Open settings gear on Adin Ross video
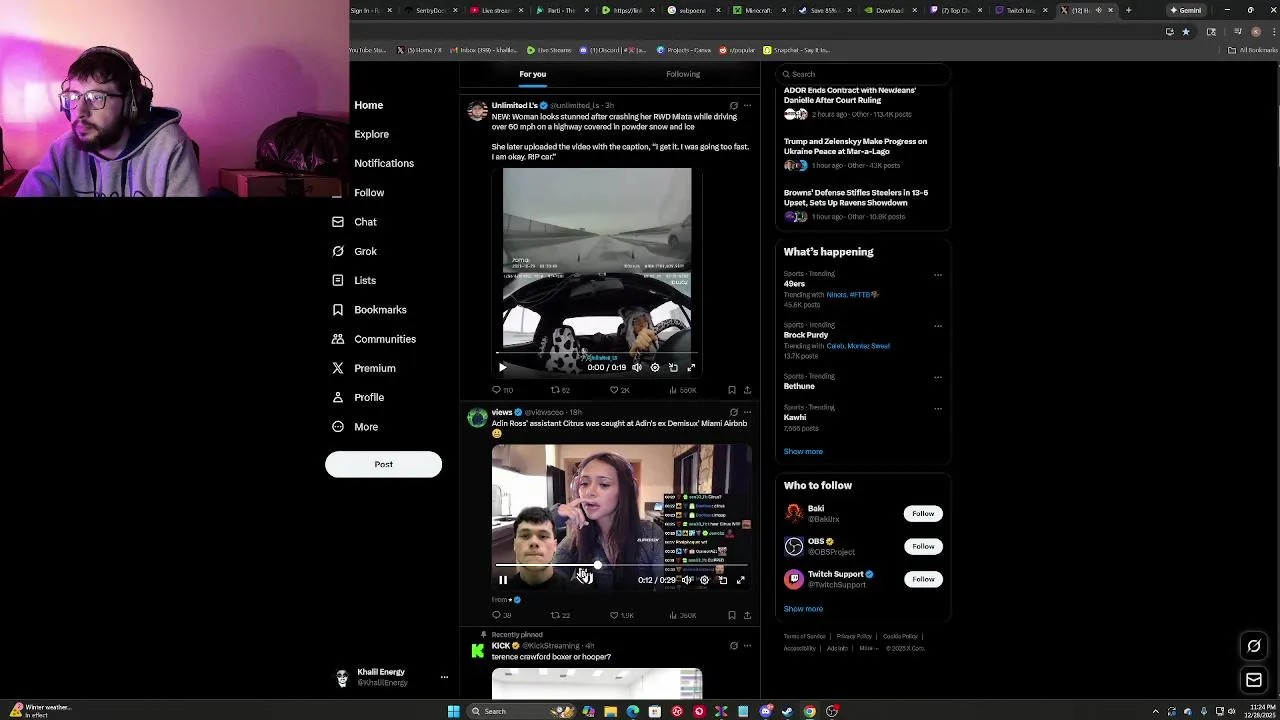The height and width of the screenshot is (720, 1280). click(704, 580)
